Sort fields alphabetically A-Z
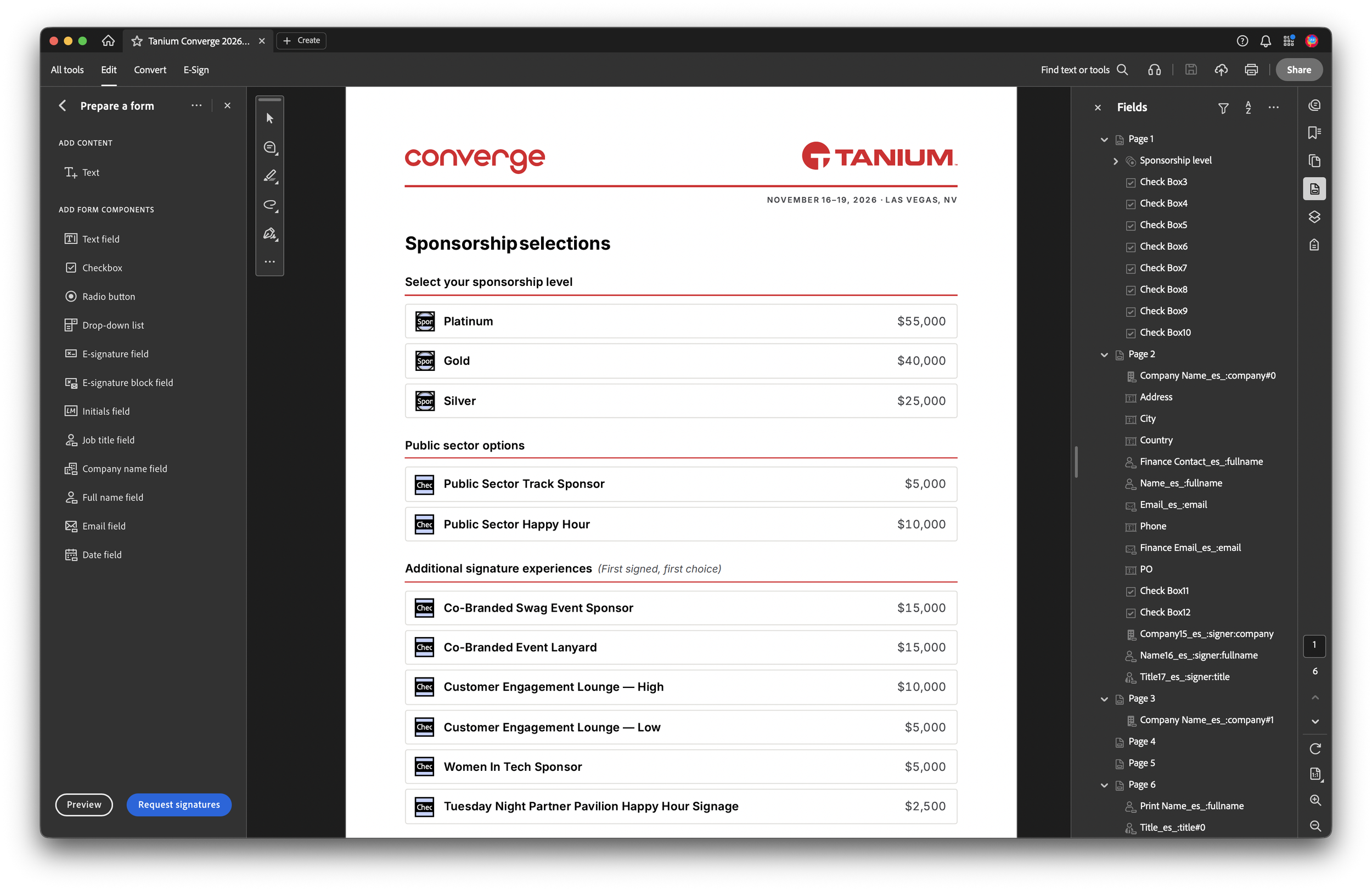1372x891 pixels. [x=1248, y=108]
